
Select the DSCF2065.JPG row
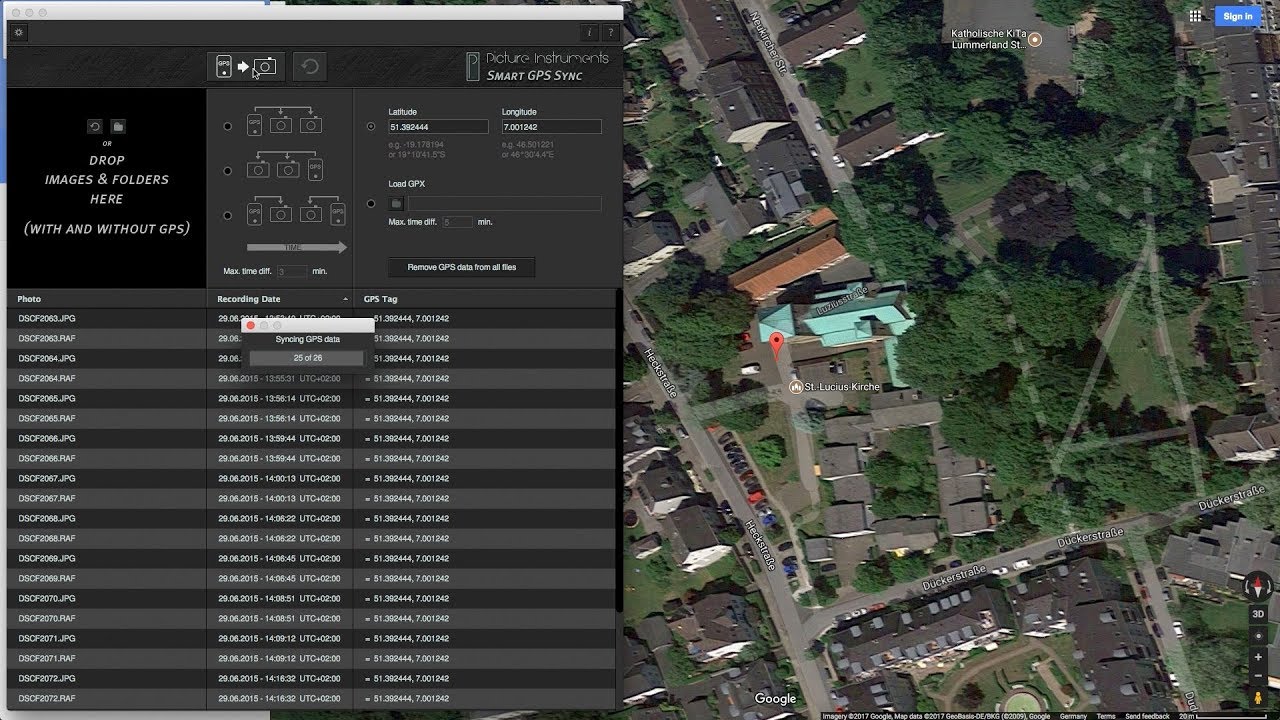[x=312, y=398]
